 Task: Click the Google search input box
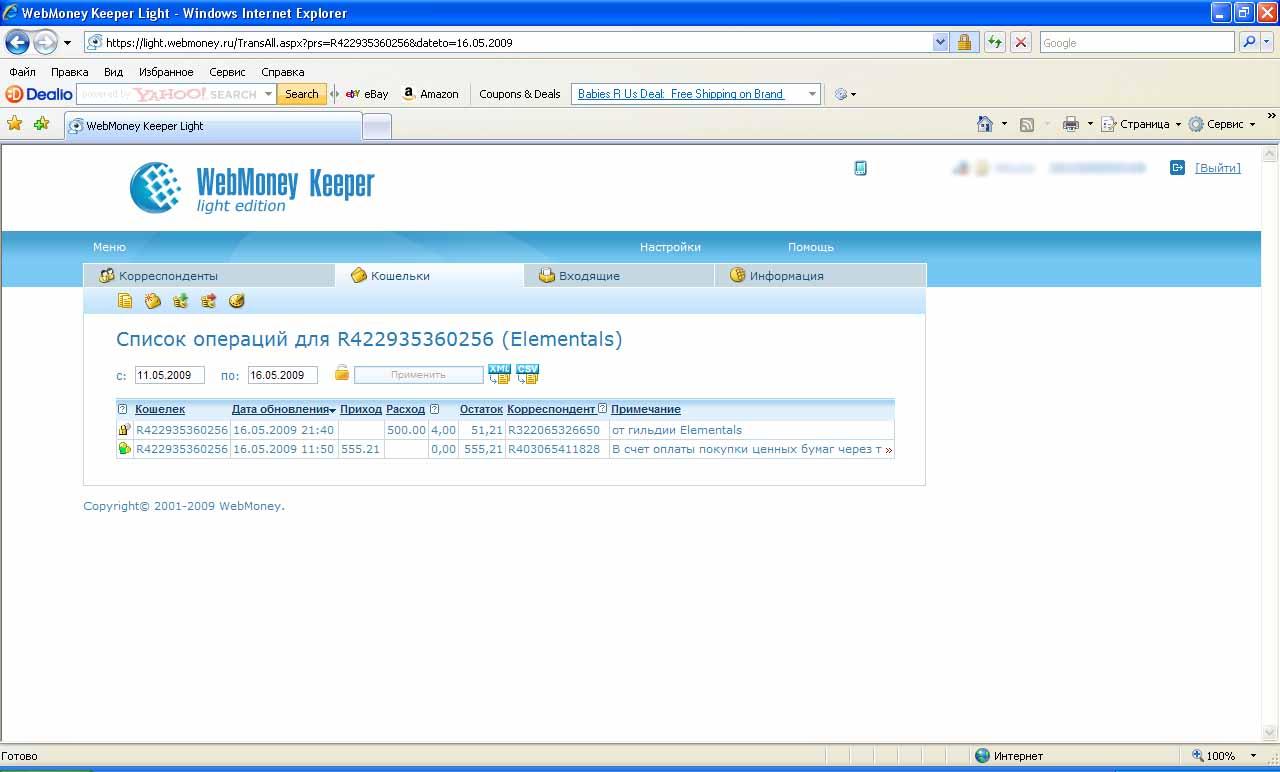1137,42
